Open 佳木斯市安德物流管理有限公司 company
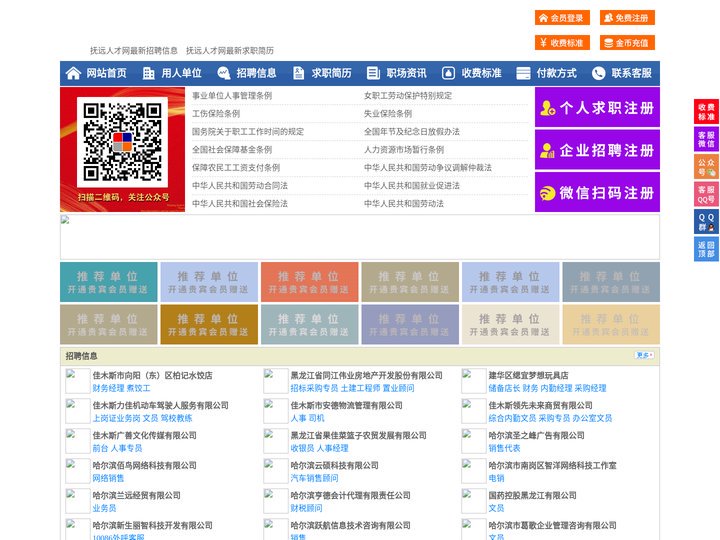The height and width of the screenshot is (540, 720). point(346,405)
